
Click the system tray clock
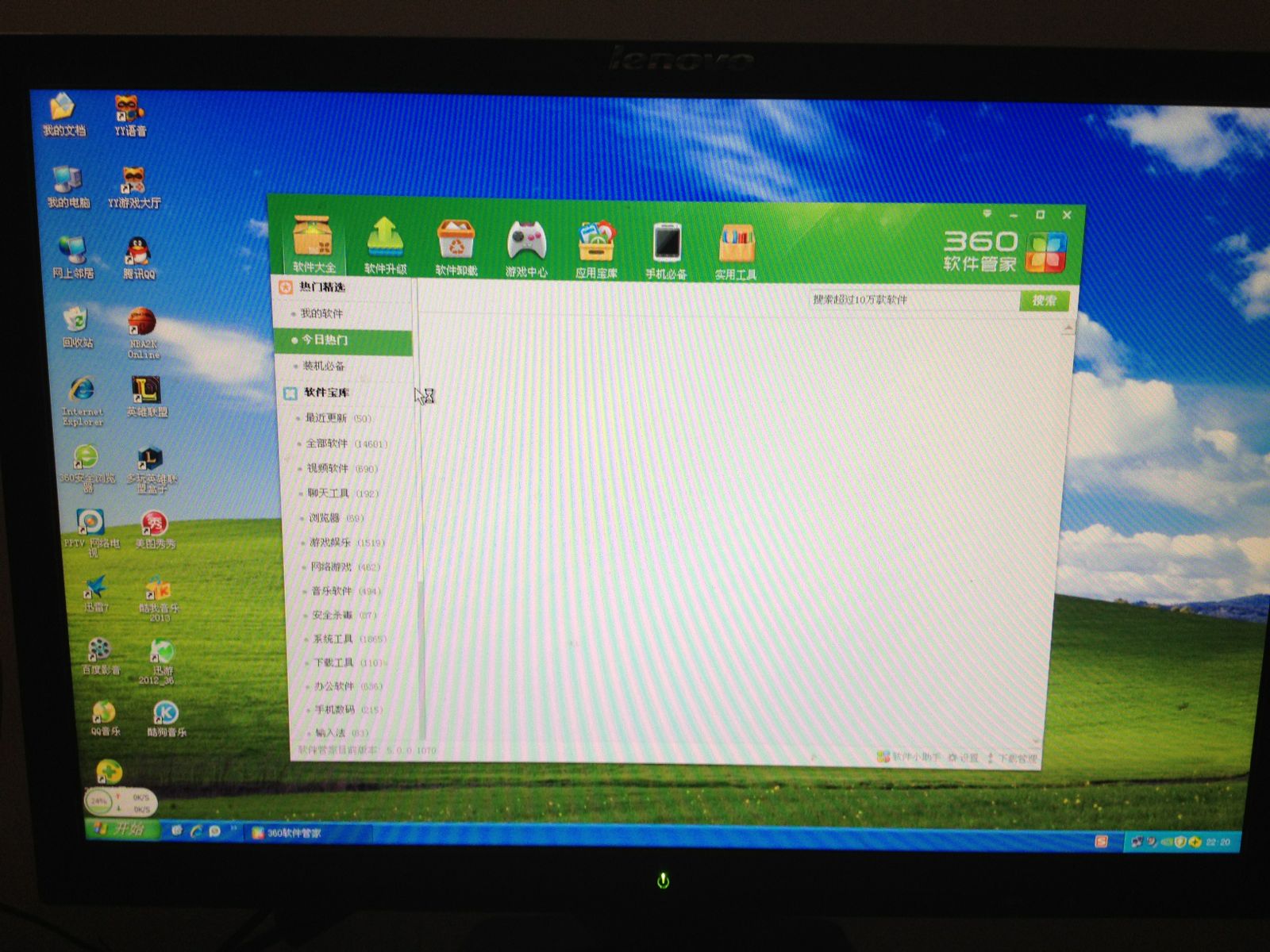click(1218, 842)
